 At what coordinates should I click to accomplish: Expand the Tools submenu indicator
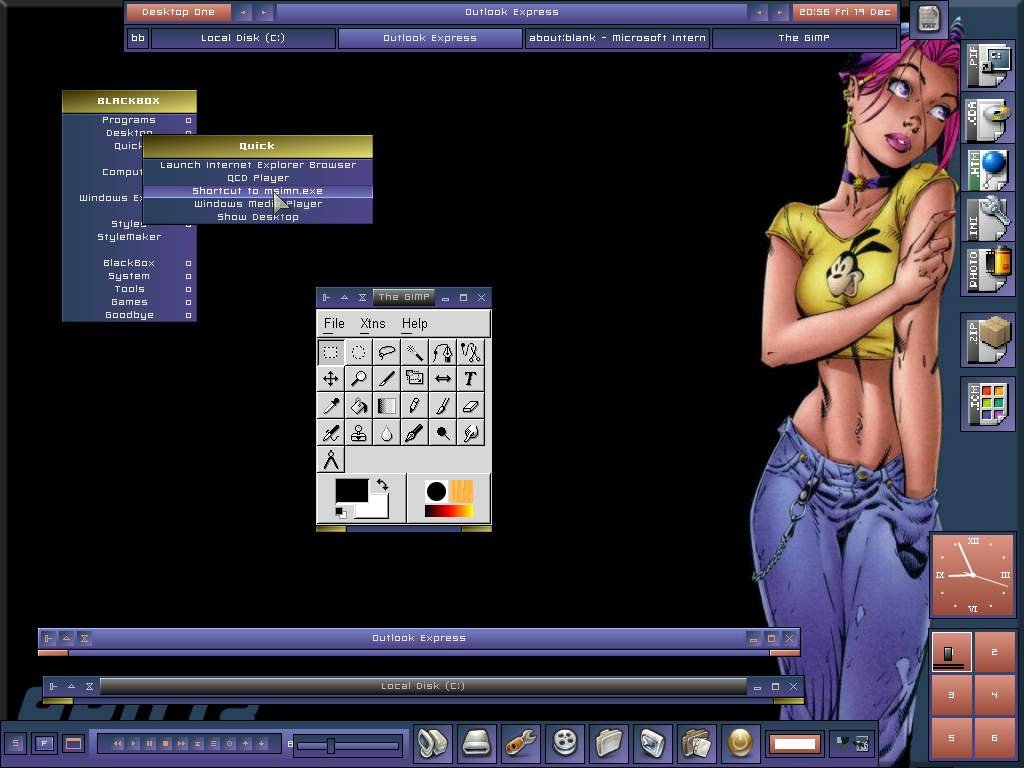click(x=188, y=289)
